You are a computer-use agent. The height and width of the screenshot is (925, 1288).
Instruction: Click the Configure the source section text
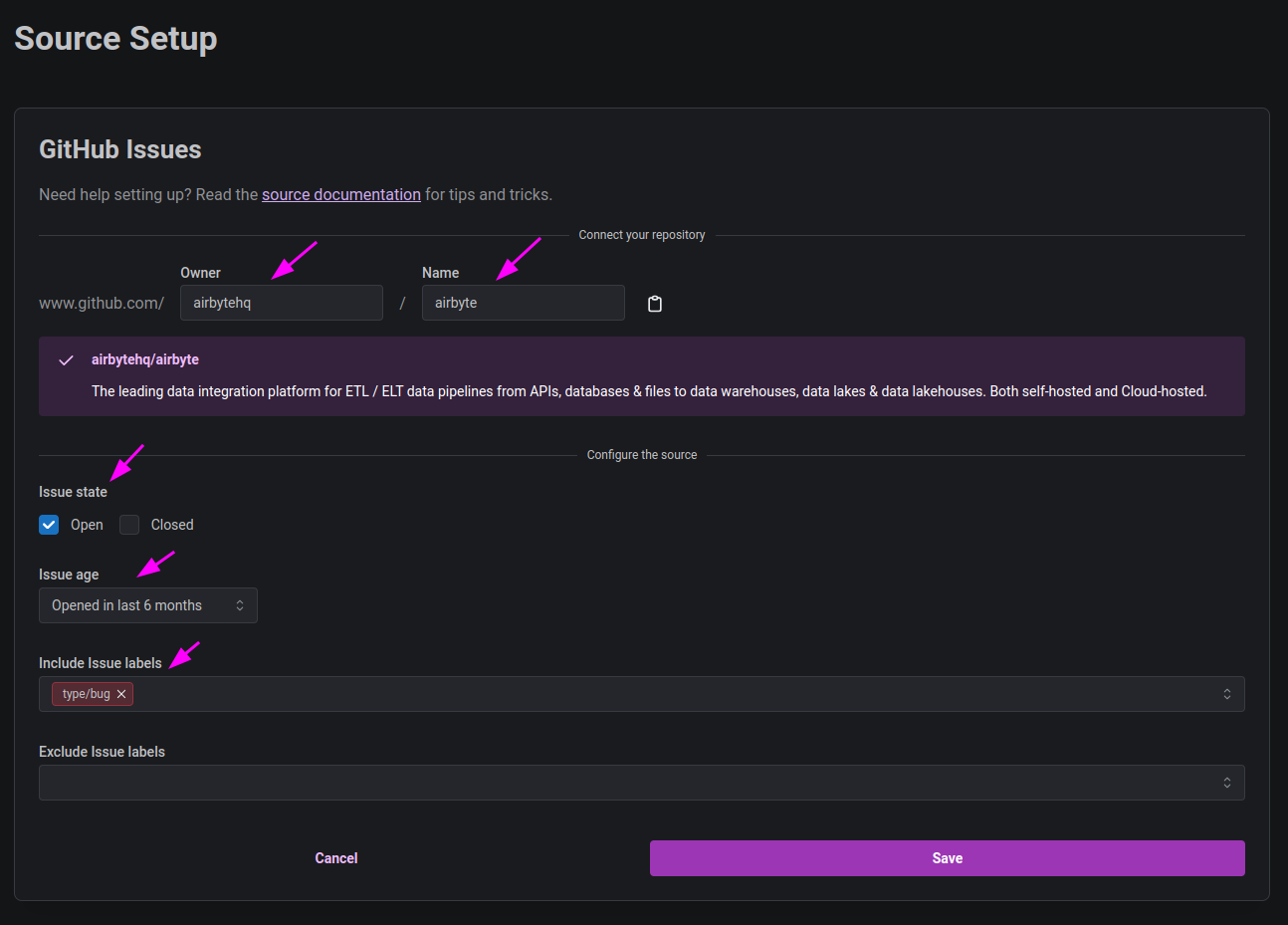coord(642,455)
